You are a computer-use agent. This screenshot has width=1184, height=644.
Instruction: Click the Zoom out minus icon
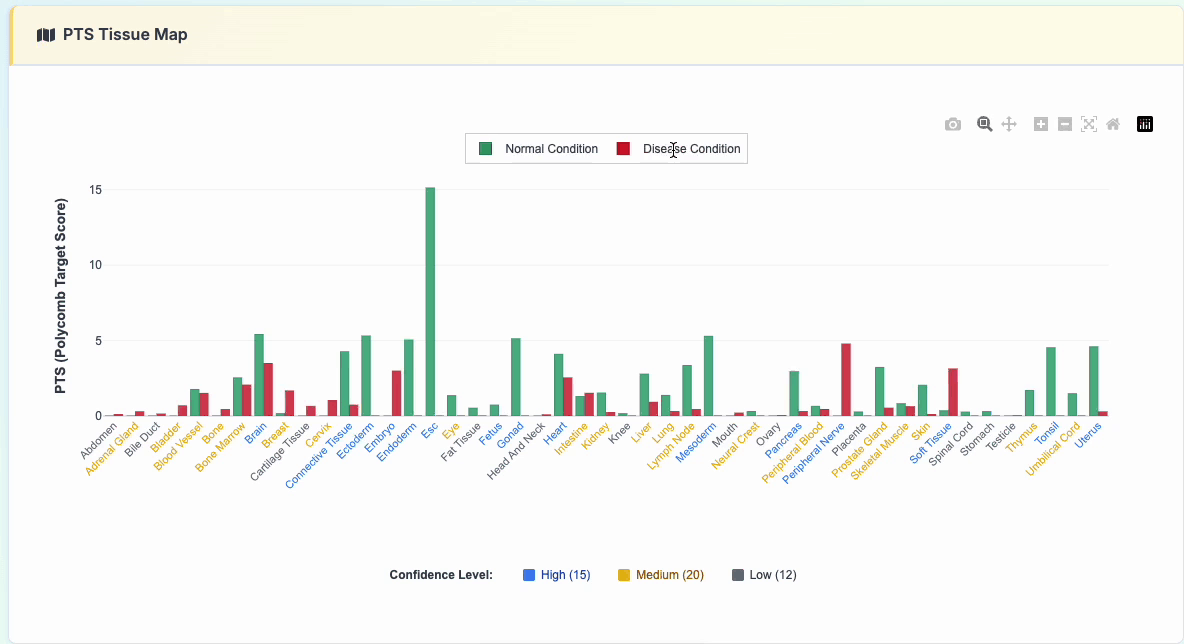[1065, 124]
